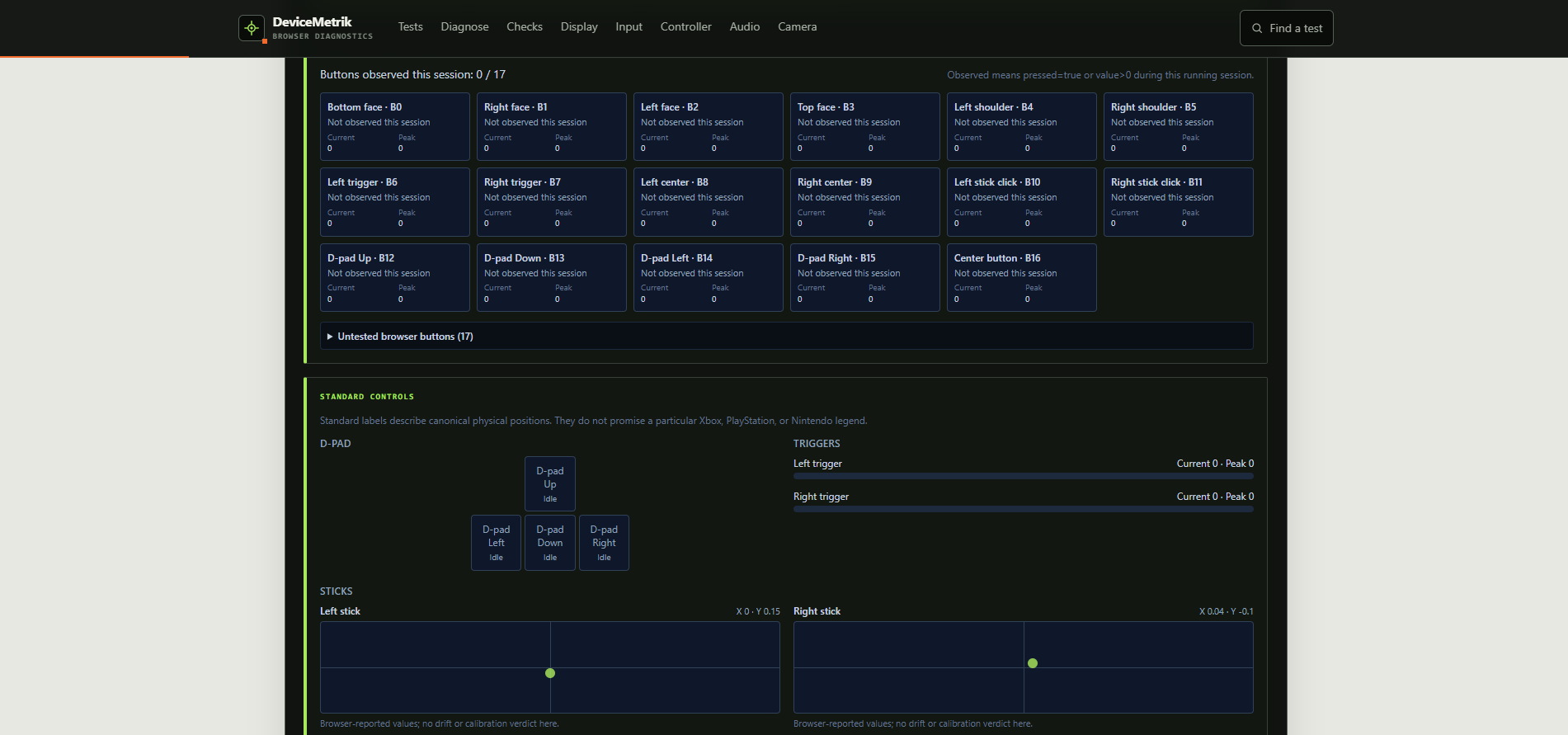Click the D-pad Up · B12 card title
The width and height of the screenshot is (1568, 735).
point(360,258)
